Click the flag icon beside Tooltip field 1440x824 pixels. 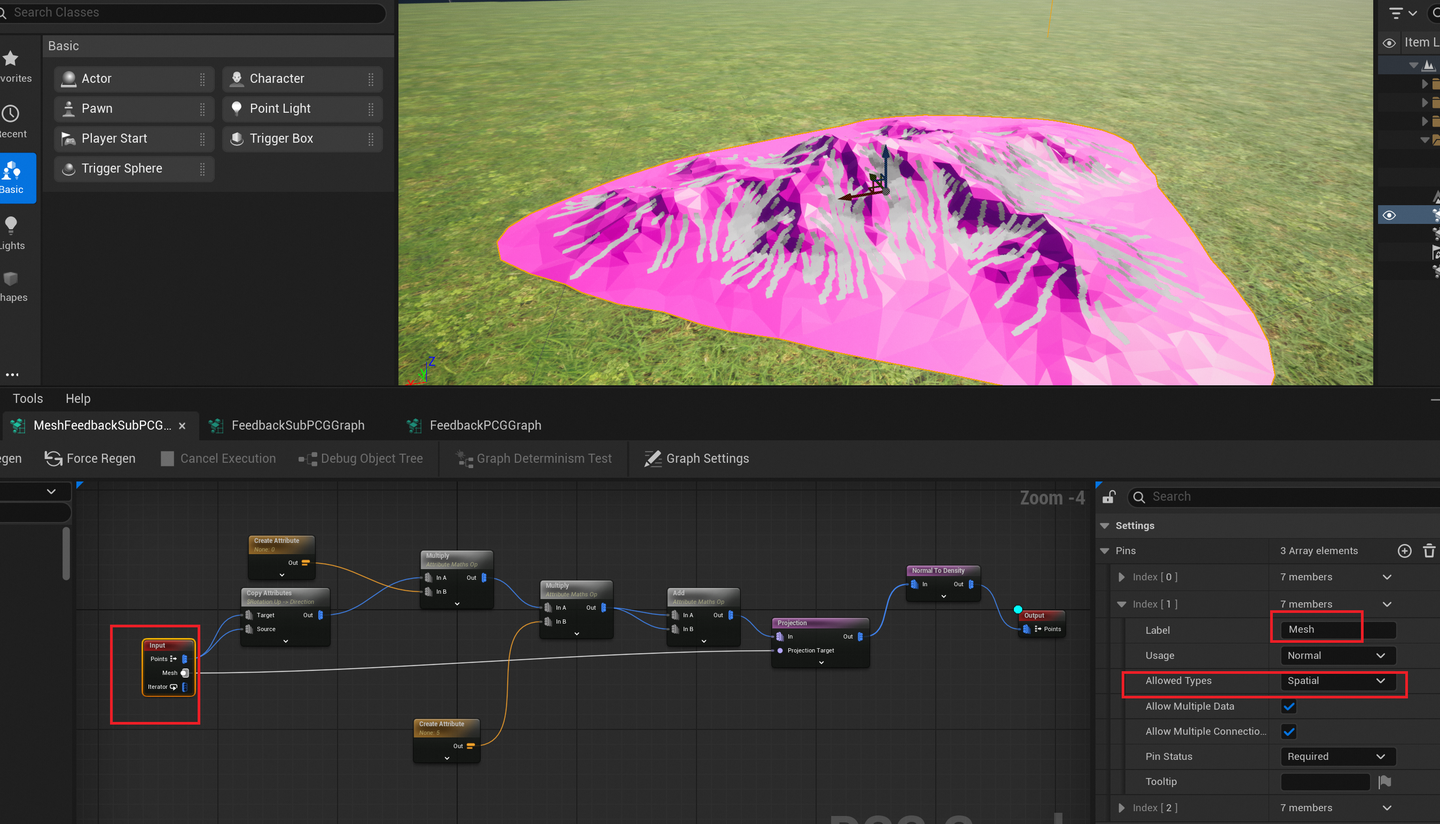pos(1384,782)
